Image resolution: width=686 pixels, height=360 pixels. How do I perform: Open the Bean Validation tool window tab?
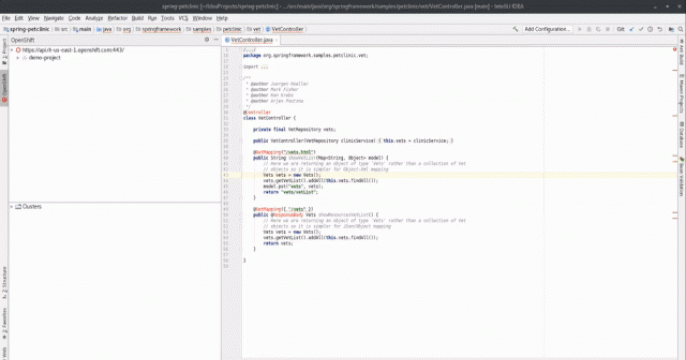click(x=682, y=176)
